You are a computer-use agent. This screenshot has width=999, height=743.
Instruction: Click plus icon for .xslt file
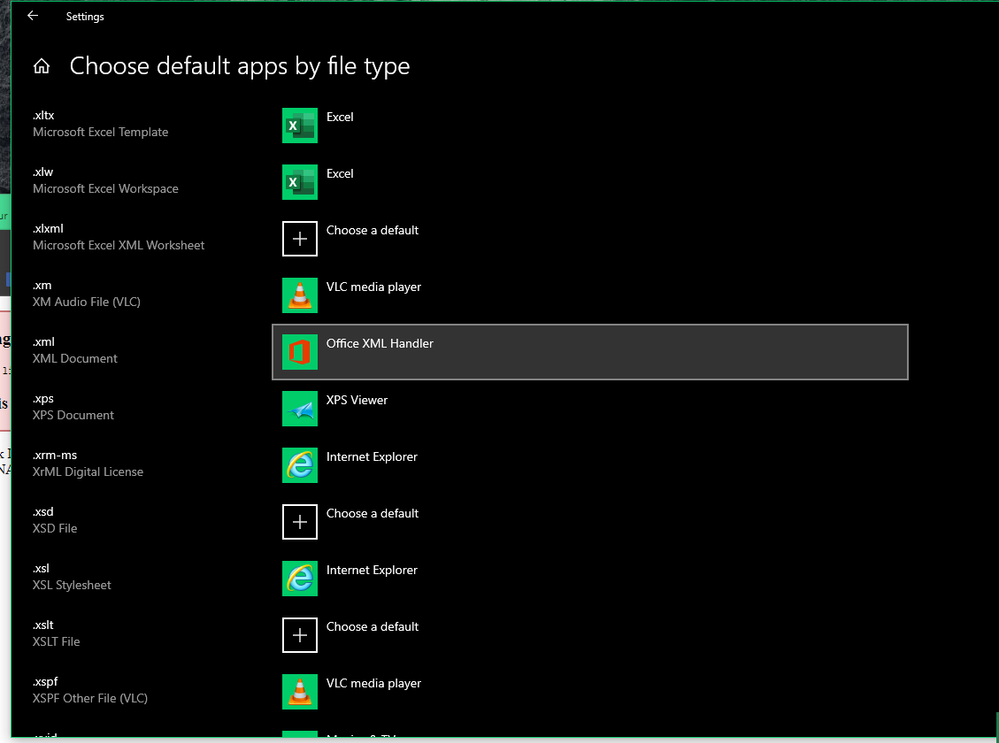[299, 635]
